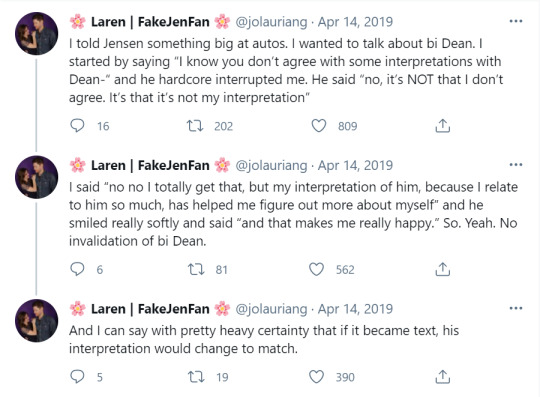Share the first tweet about bi Dean
The width and height of the screenshot is (540, 397).
443,126
